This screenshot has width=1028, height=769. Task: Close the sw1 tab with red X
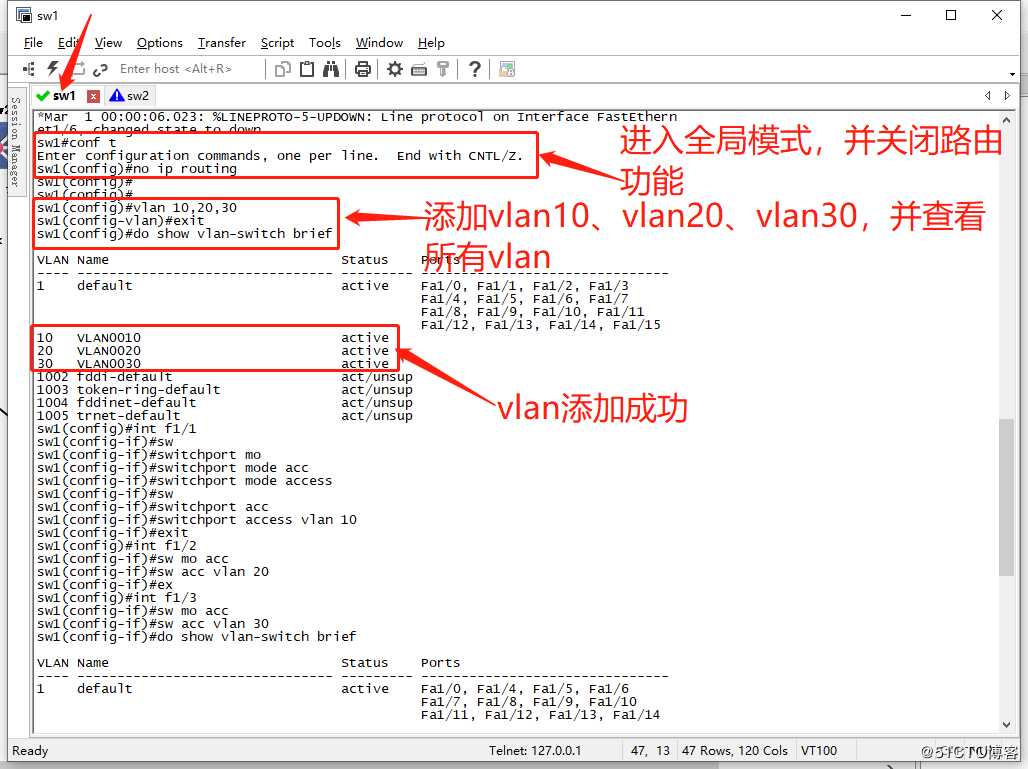pyautogui.click(x=93, y=96)
